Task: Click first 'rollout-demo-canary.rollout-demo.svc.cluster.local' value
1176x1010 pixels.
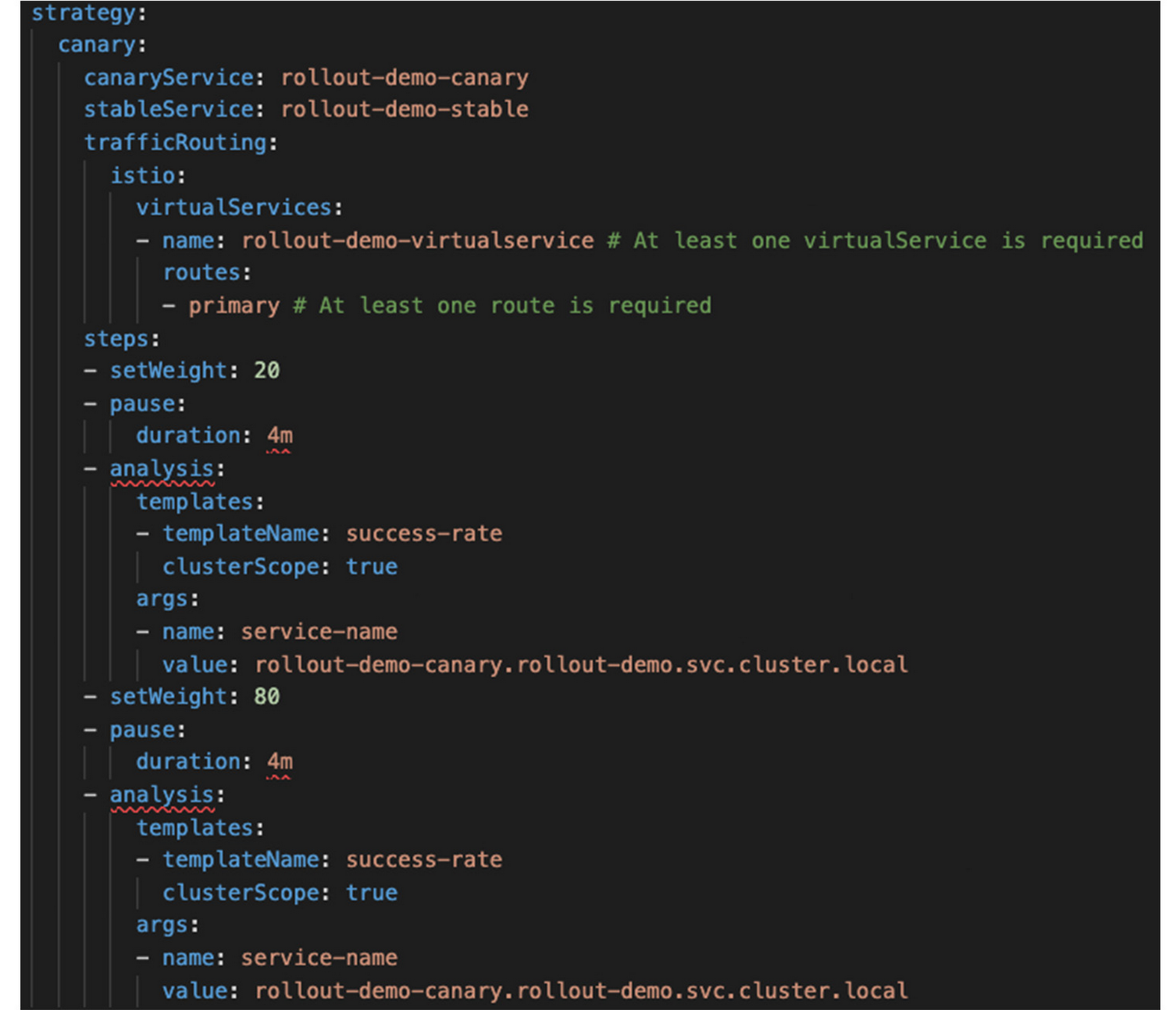Action: click(x=581, y=665)
